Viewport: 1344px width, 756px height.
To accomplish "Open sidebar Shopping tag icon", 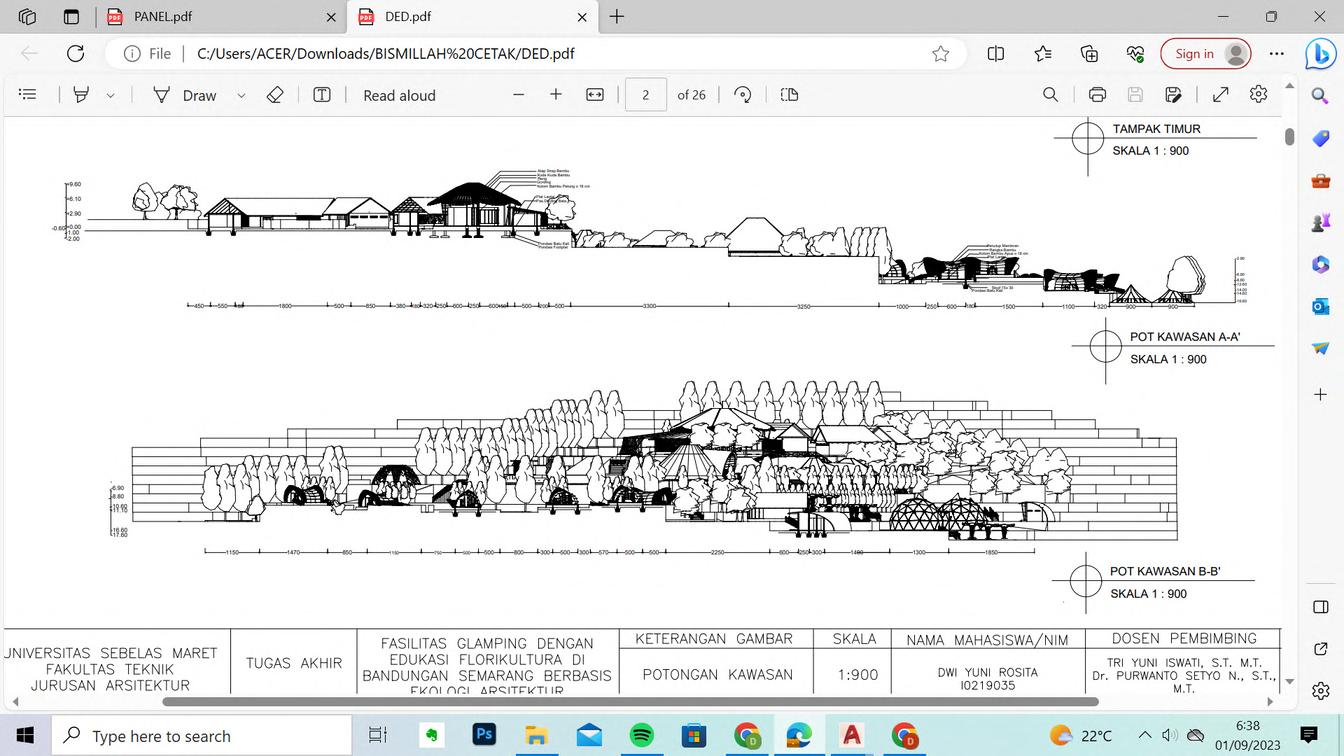I will click(1320, 139).
